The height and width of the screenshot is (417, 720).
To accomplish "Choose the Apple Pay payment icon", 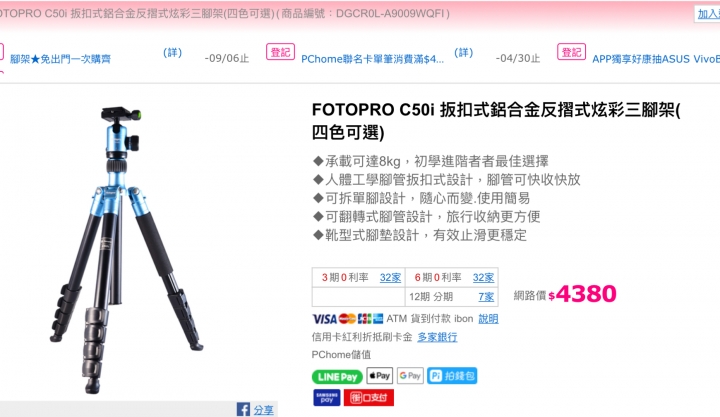I will click(379, 376).
